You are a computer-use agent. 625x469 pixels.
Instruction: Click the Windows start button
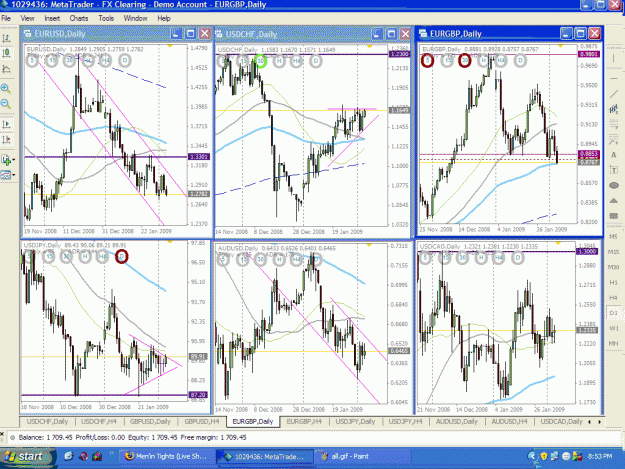(x=26, y=457)
